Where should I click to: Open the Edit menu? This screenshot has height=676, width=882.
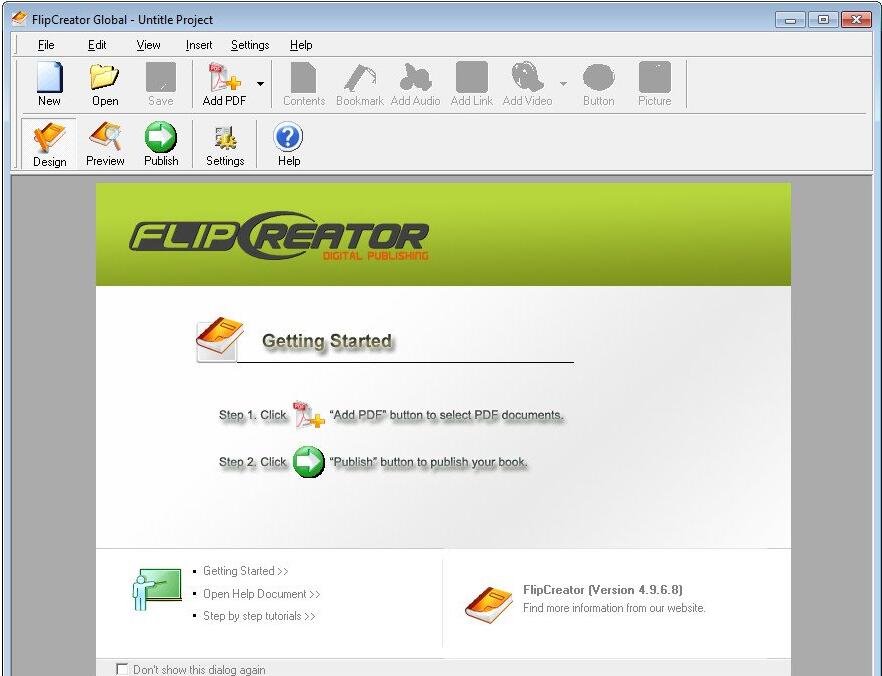97,45
